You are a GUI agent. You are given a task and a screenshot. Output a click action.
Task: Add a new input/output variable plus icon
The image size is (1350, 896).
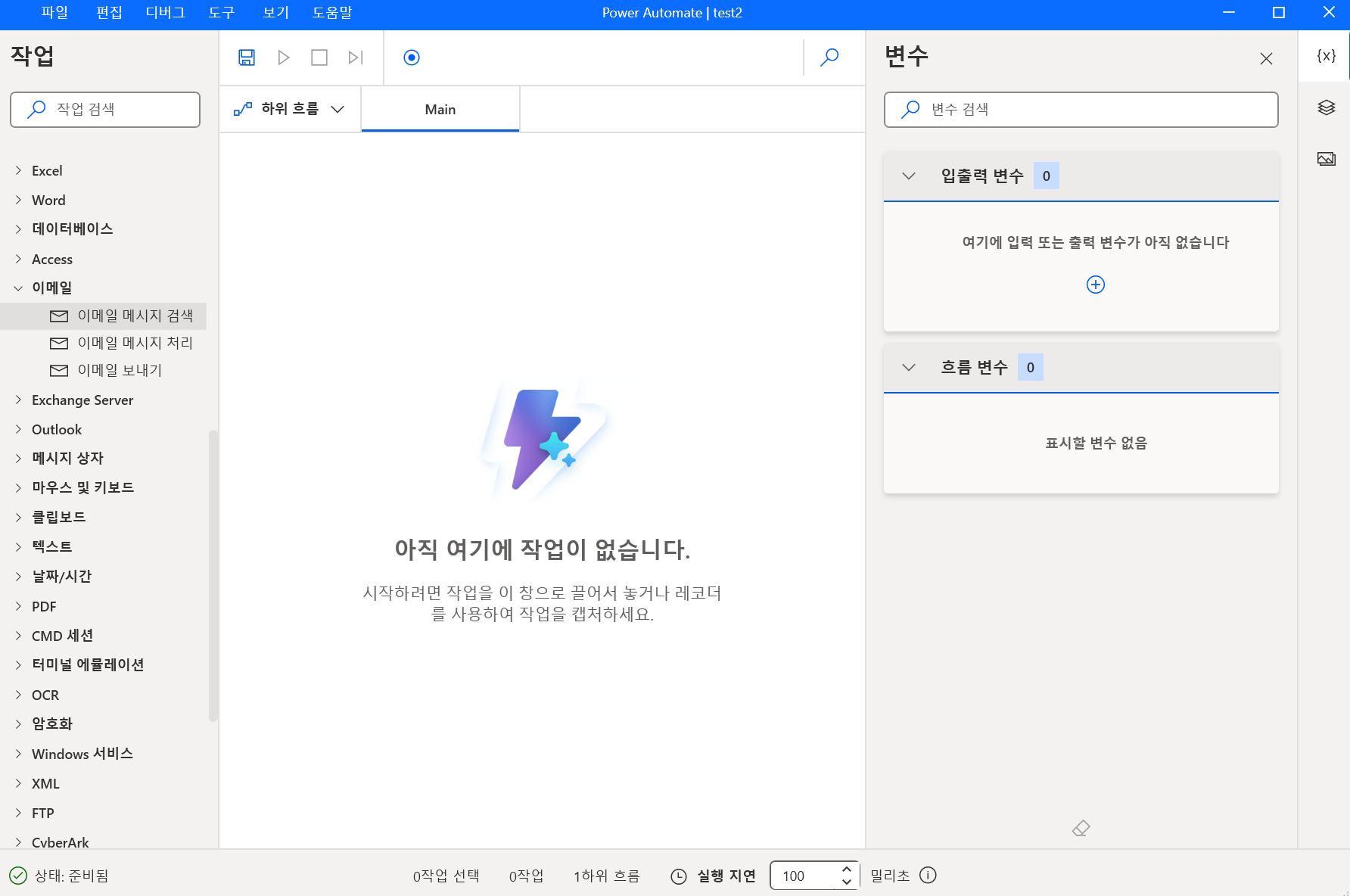1095,285
